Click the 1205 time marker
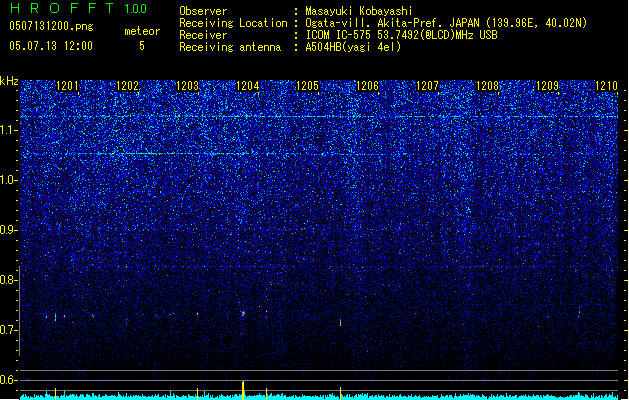Image resolution: width=629 pixels, height=400 pixels. click(x=307, y=86)
